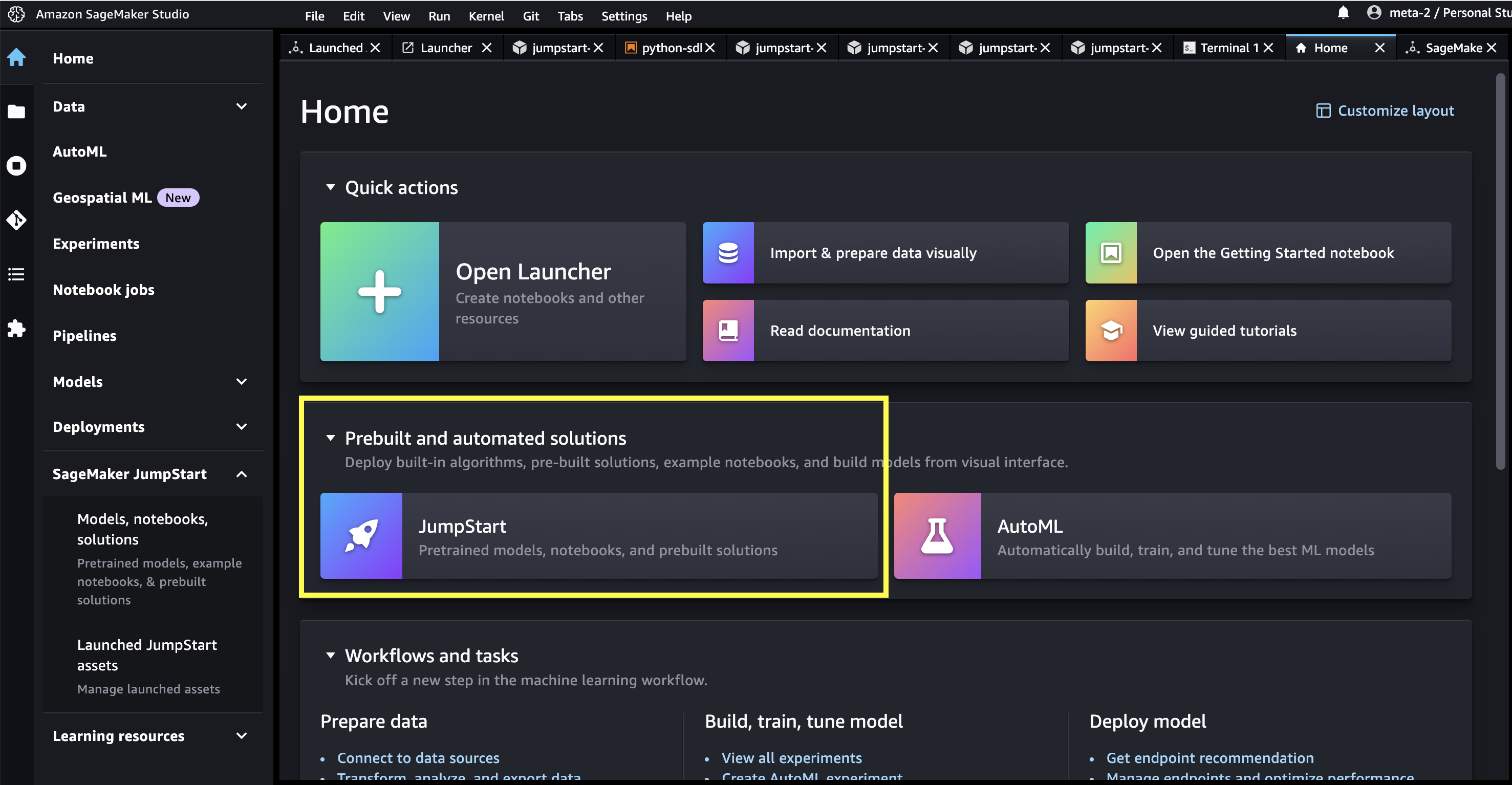The image size is (1512, 785).
Task: Click the JumpStart rocket icon card
Action: point(361,535)
